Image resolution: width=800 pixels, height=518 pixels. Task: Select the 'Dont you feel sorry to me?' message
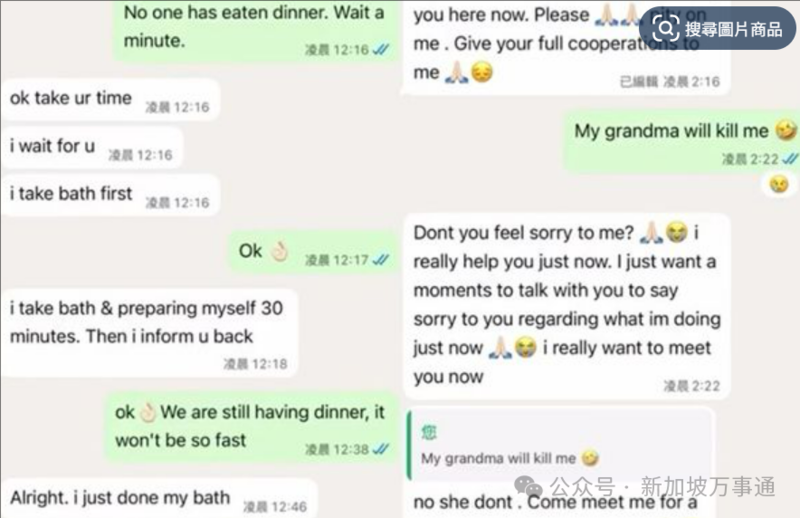(x=567, y=307)
